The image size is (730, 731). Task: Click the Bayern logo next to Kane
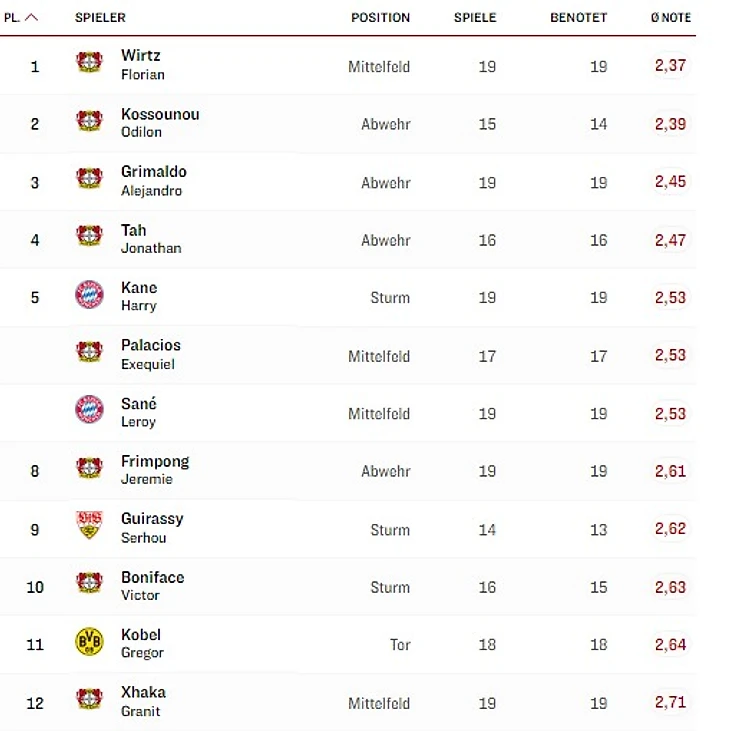pos(89,295)
